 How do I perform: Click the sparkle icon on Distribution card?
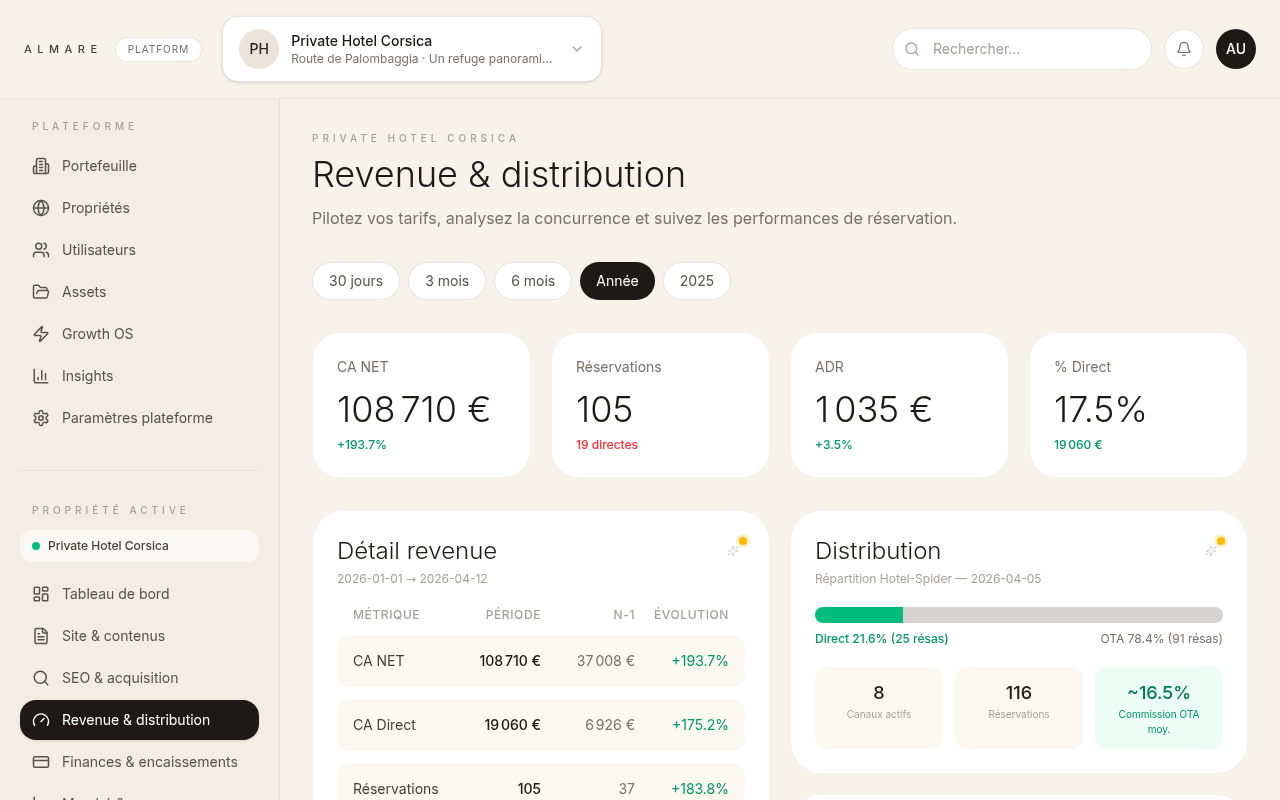[1211, 550]
